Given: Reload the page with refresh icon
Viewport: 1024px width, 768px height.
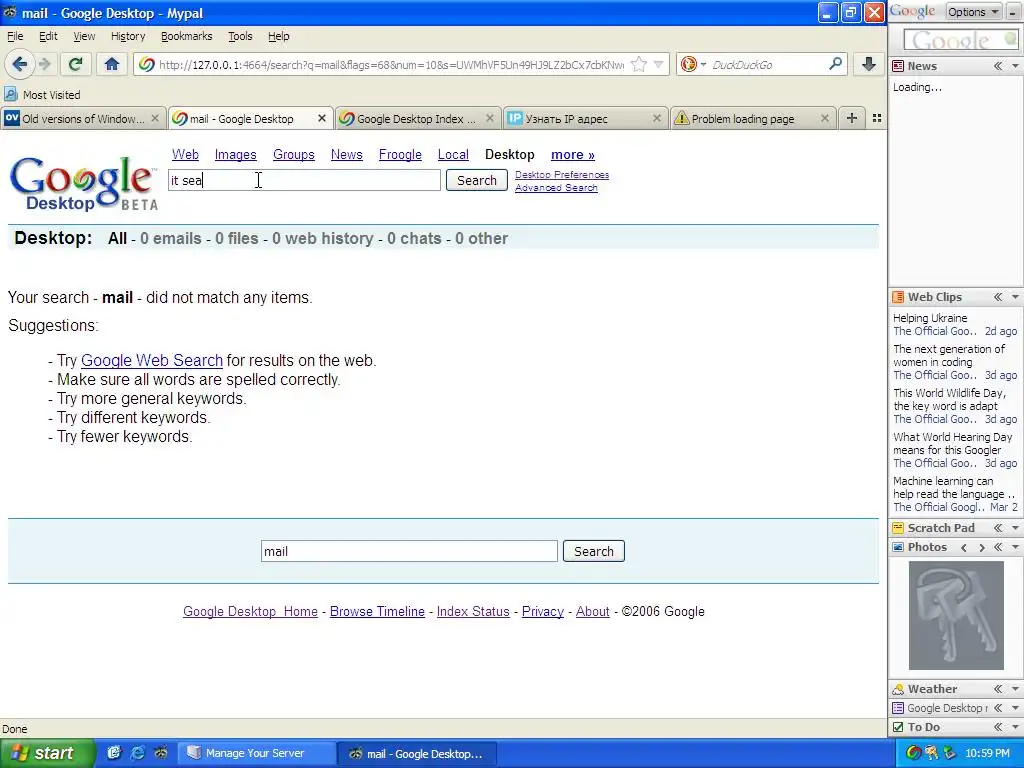Looking at the screenshot, I should pos(76,64).
